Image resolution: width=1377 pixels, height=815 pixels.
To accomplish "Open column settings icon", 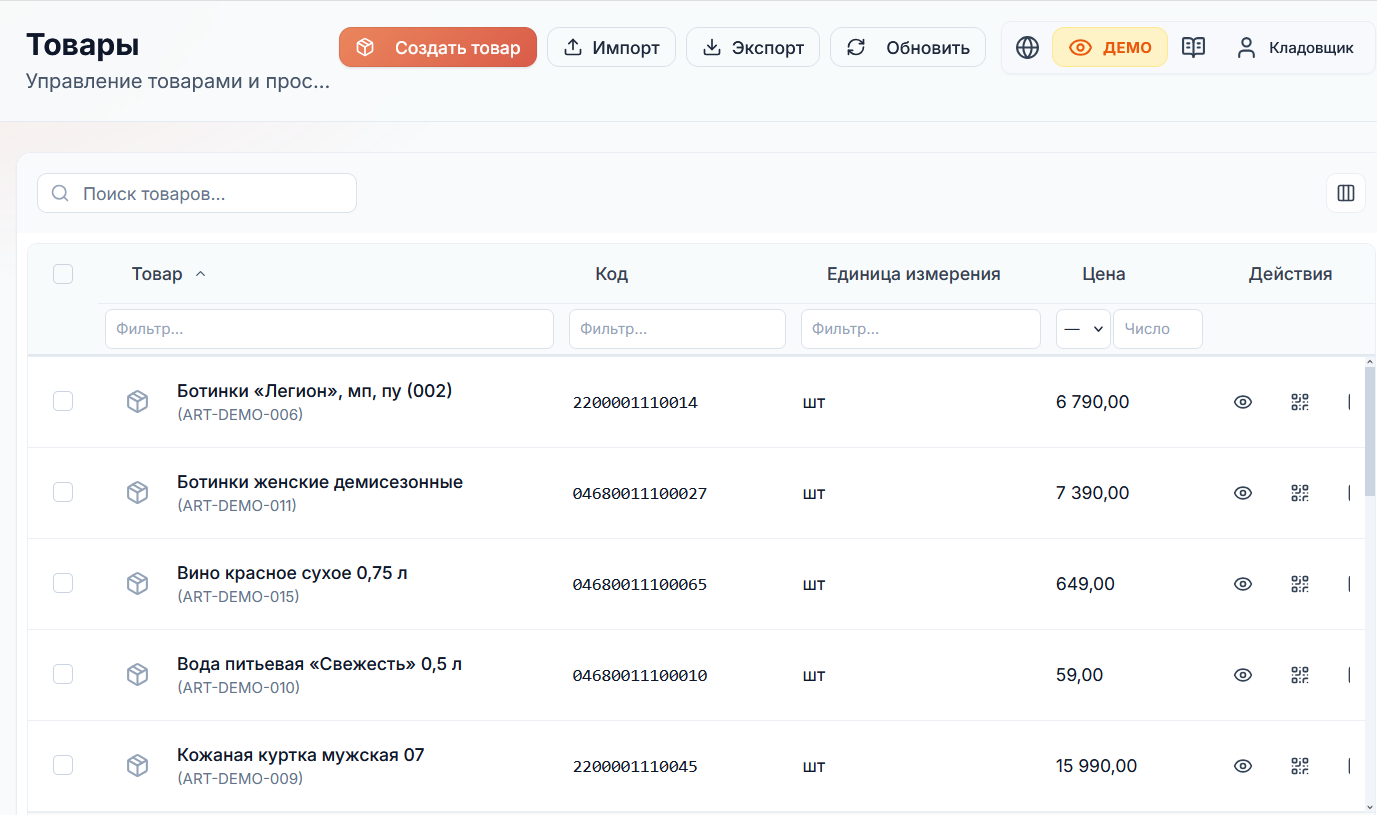I will point(1346,193).
